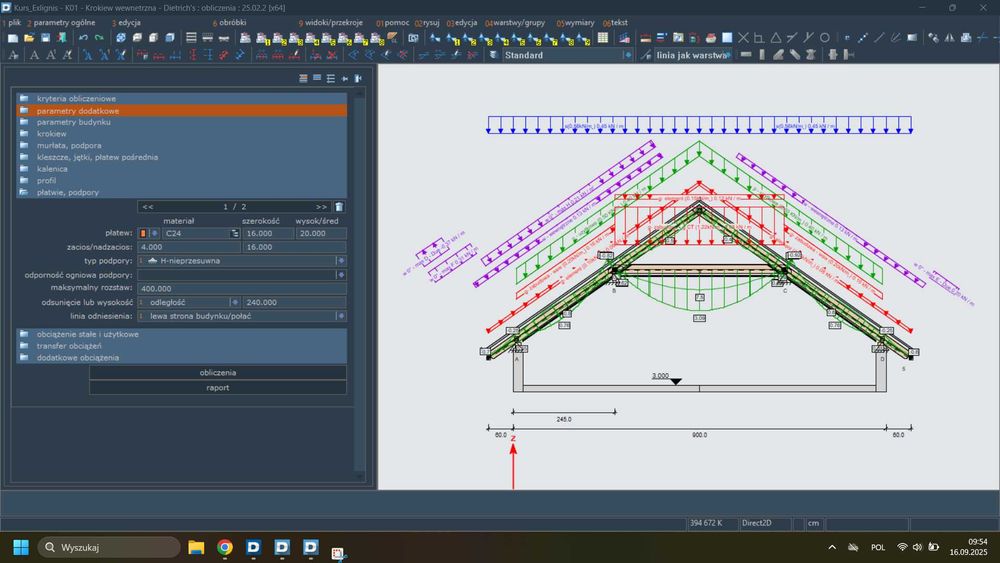Delete current purlin with trash icon
The height and width of the screenshot is (563, 1000).
pos(339,206)
